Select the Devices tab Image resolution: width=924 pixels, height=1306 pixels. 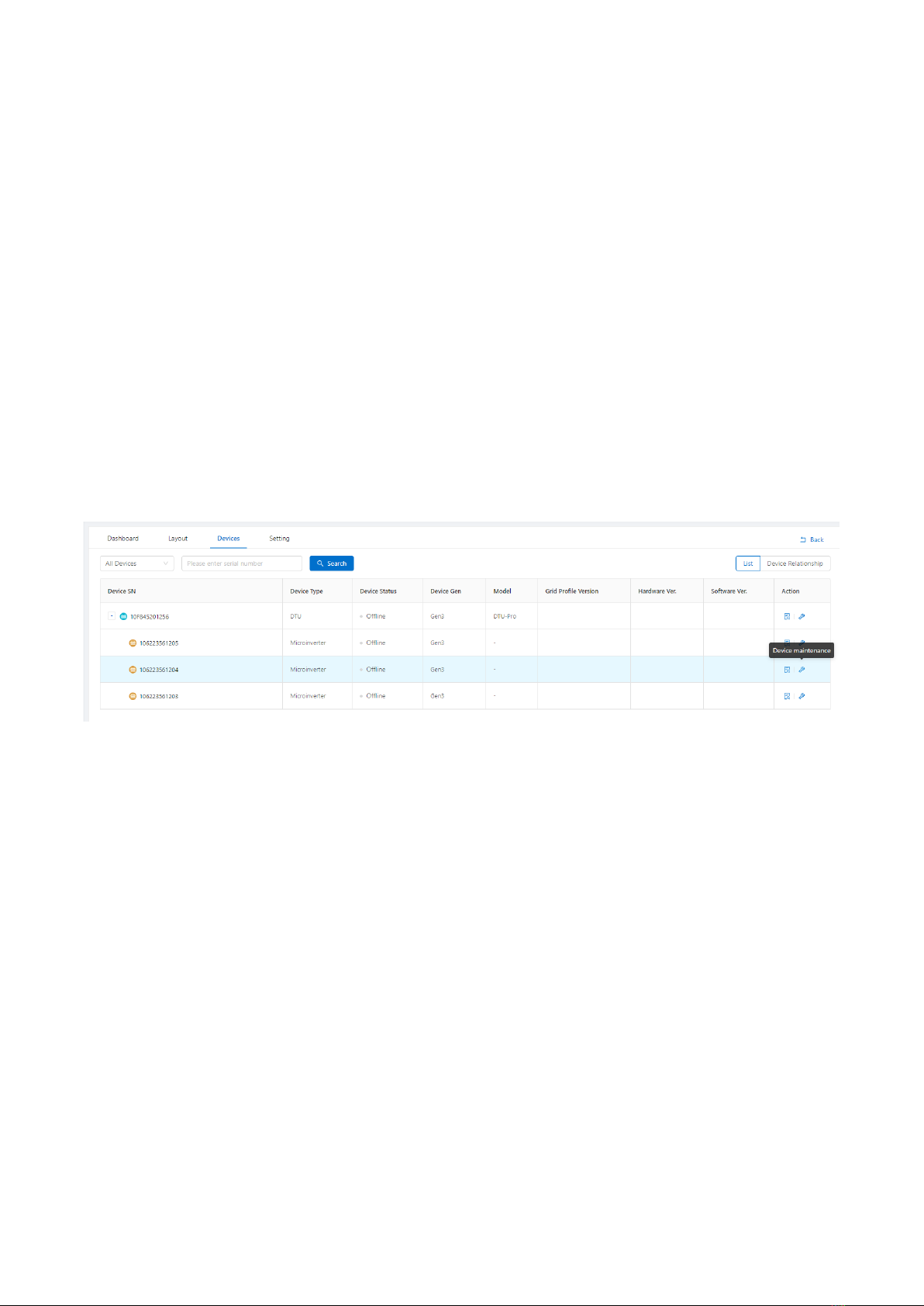click(x=229, y=539)
